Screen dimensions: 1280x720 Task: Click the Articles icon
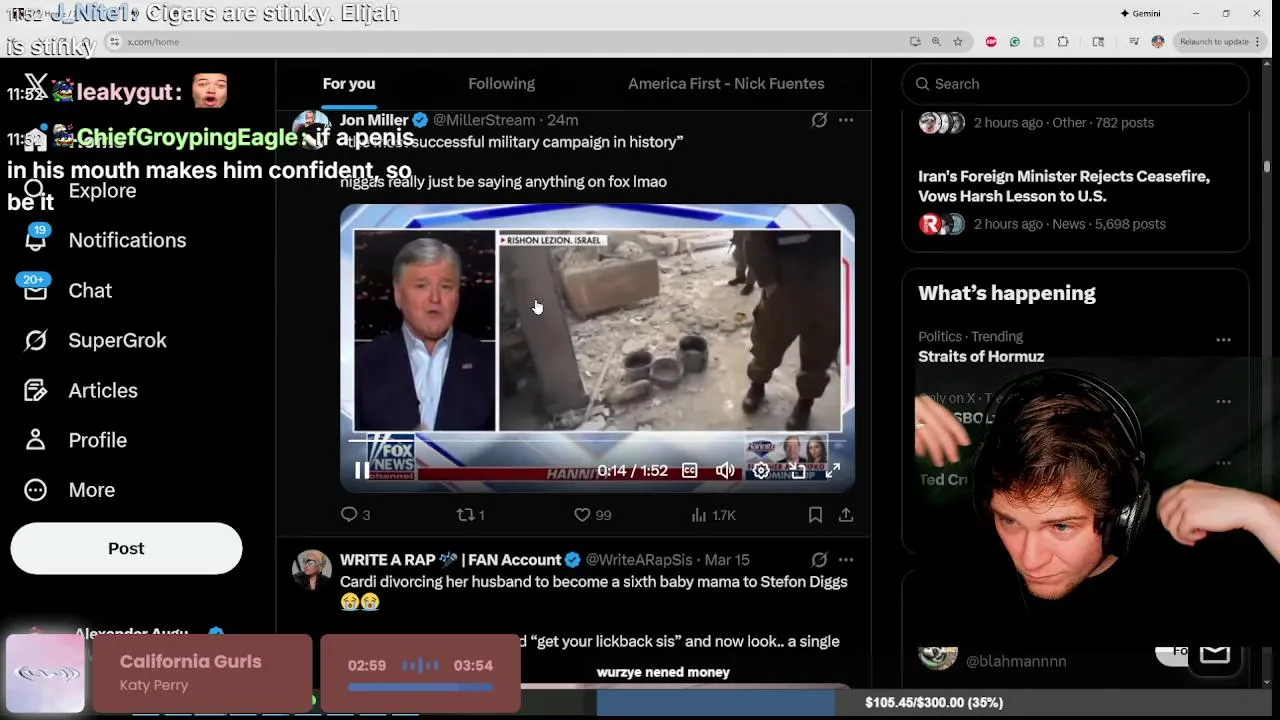tap(36, 390)
